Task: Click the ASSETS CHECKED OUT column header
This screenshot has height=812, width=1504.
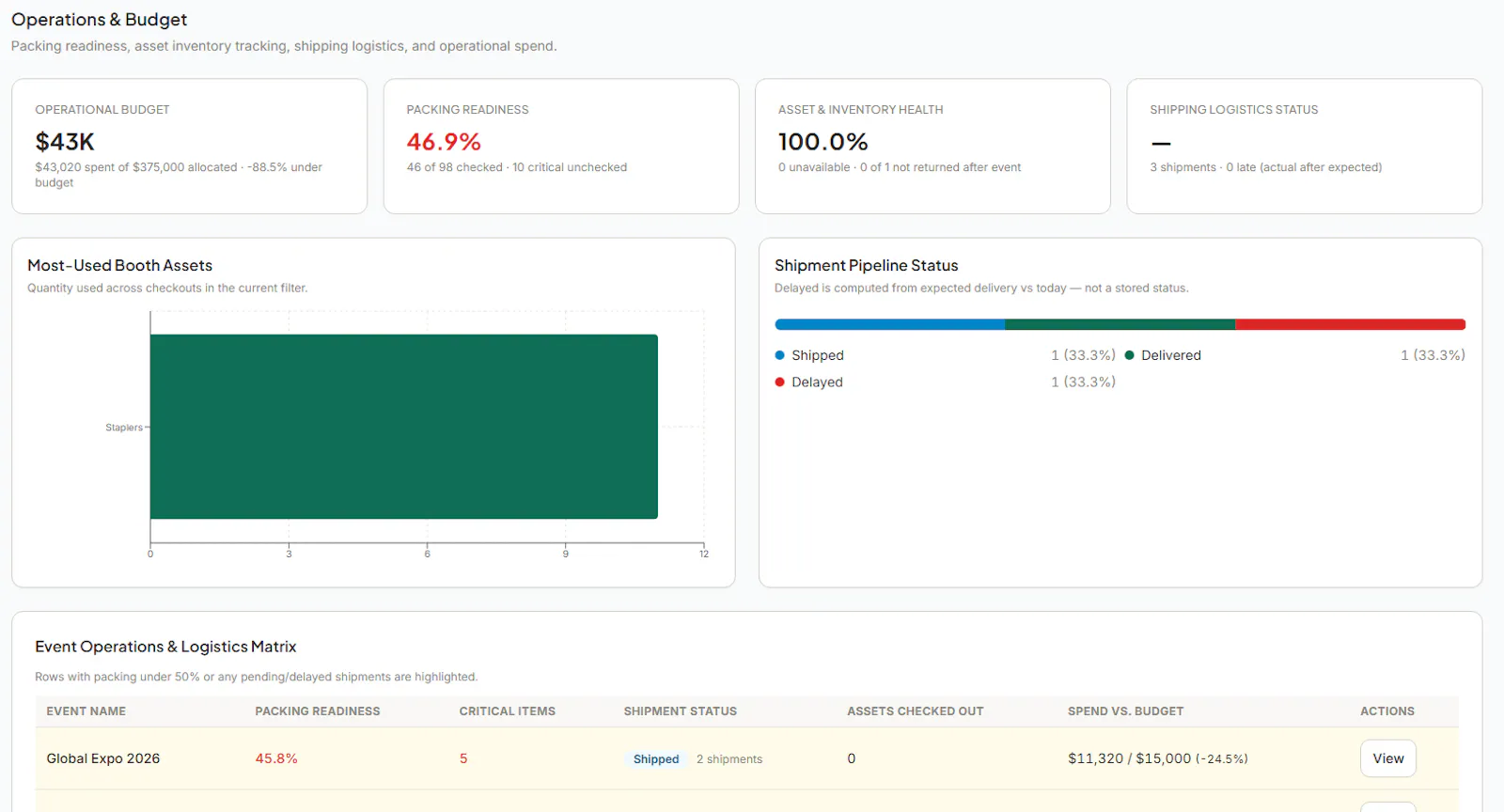Action: [x=915, y=711]
